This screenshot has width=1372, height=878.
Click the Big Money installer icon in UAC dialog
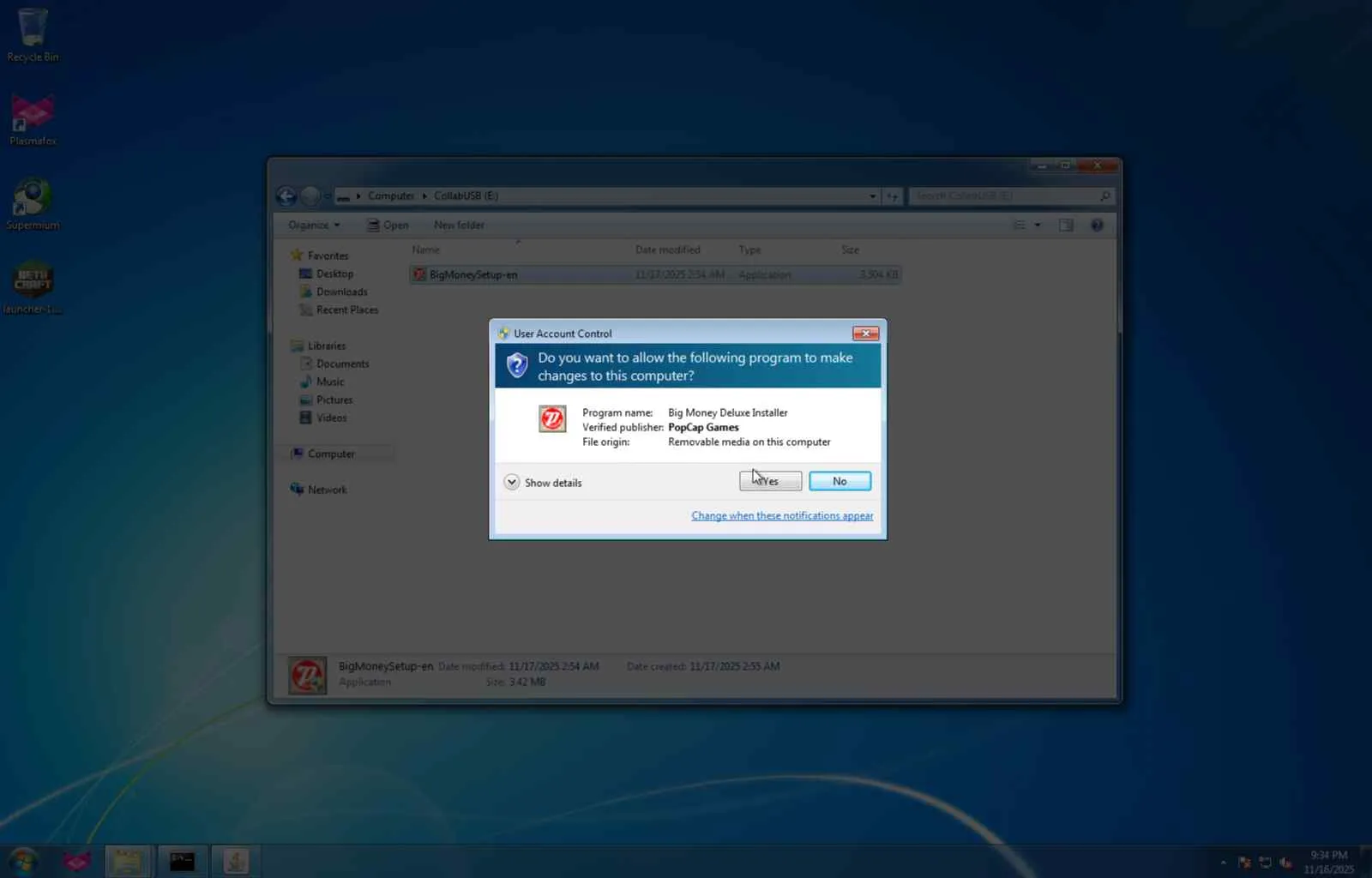click(x=552, y=418)
